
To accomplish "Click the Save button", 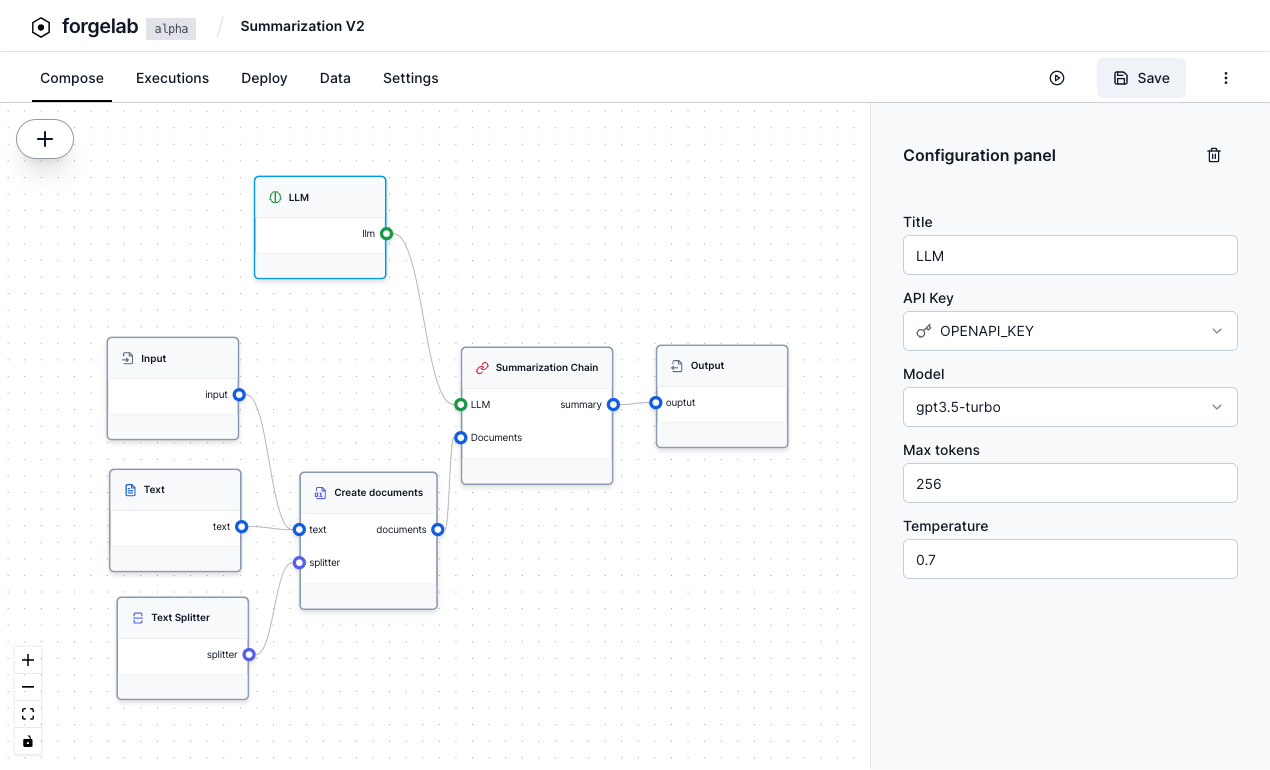I will click(1141, 77).
